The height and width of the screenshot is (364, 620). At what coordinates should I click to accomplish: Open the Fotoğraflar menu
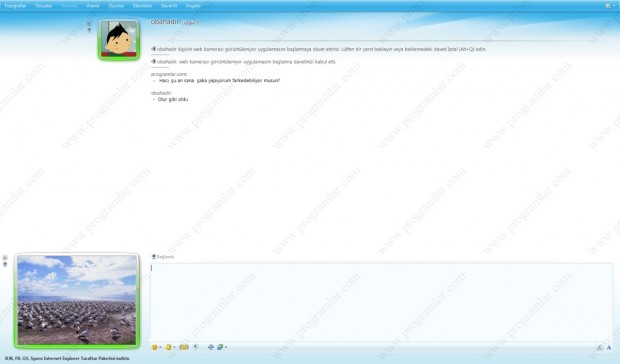click(x=15, y=6)
